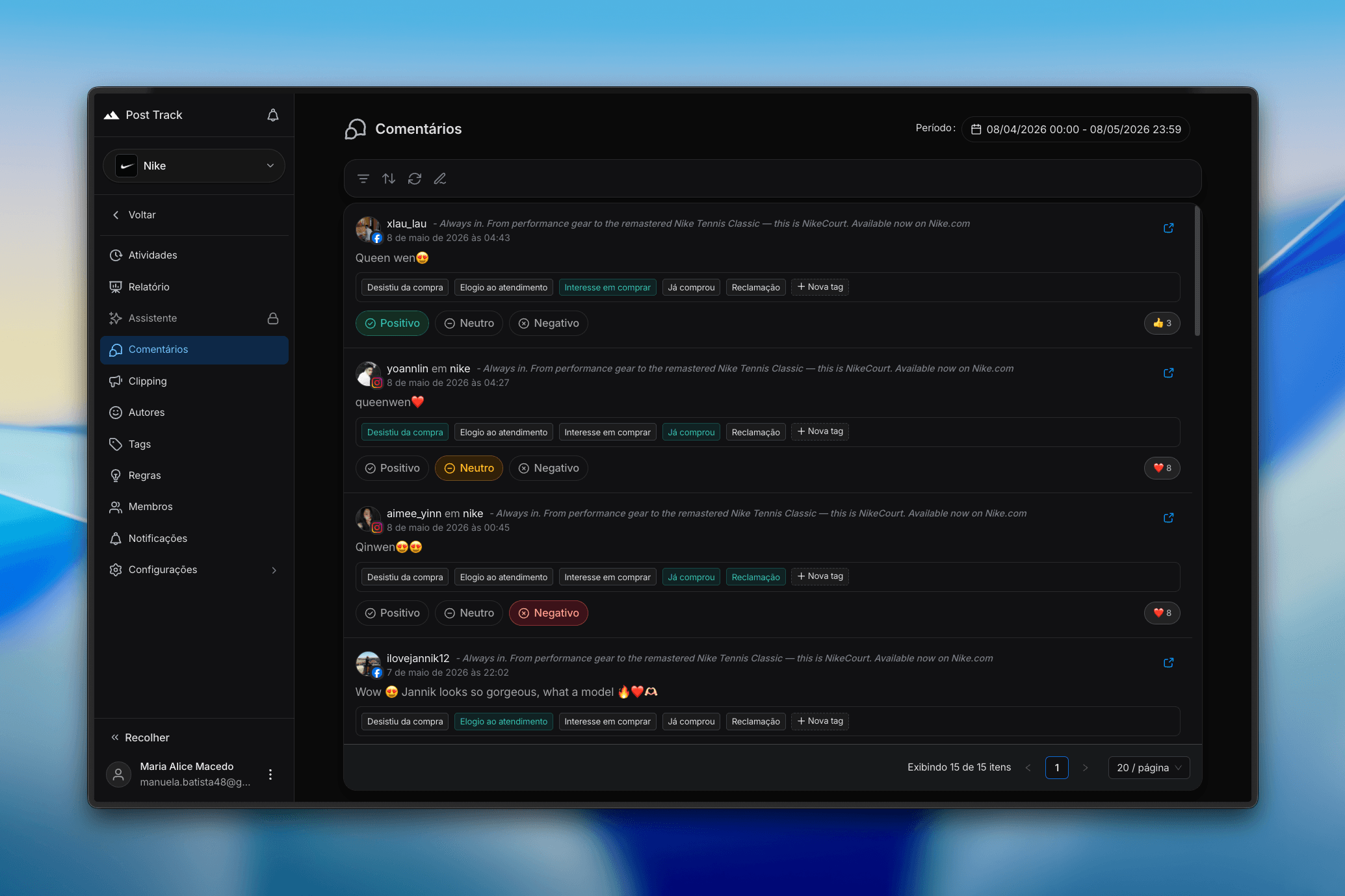Click the Comentários heading speech-bubble icon
1345x896 pixels.
pyautogui.click(x=356, y=129)
